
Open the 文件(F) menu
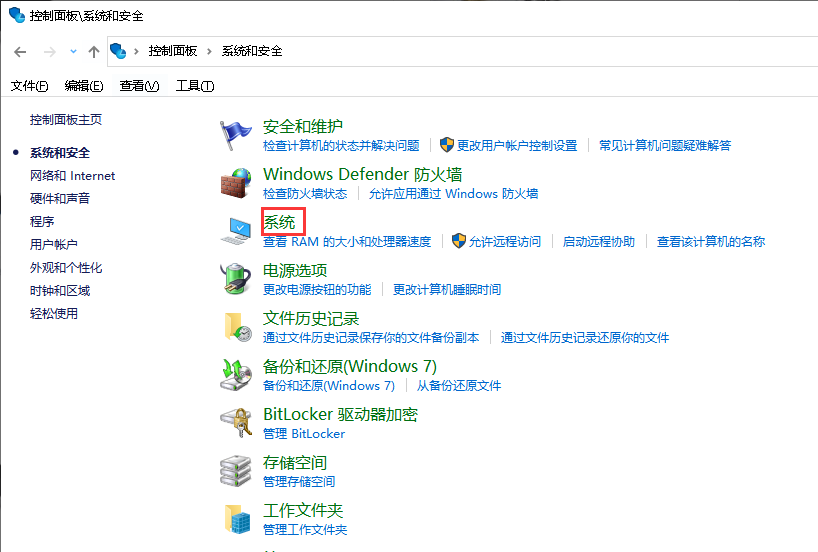click(30, 86)
